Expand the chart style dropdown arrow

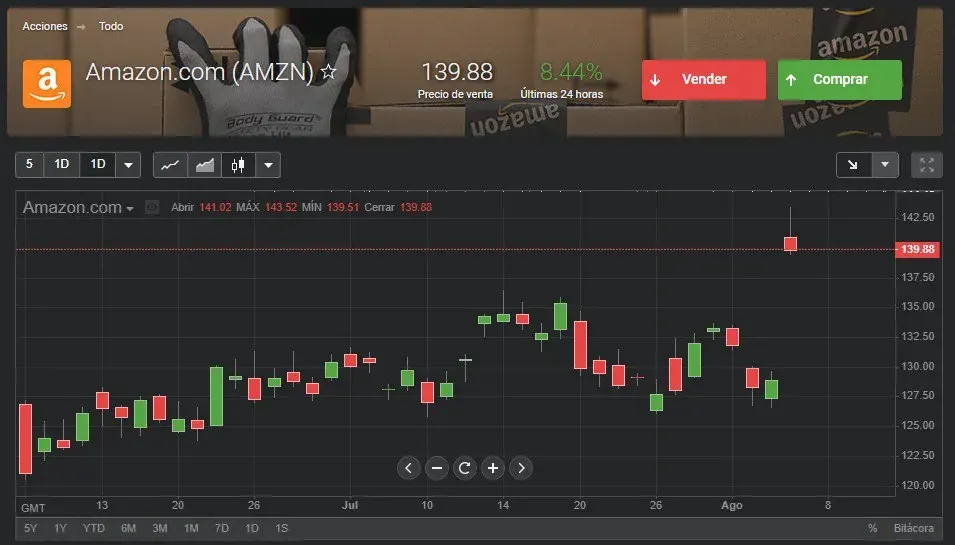pyautogui.click(x=268, y=164)
